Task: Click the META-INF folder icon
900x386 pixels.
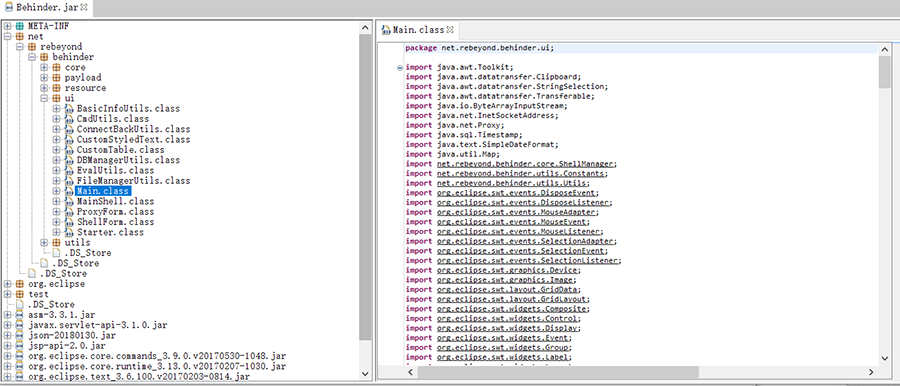Action: click(x=20, y=26)
